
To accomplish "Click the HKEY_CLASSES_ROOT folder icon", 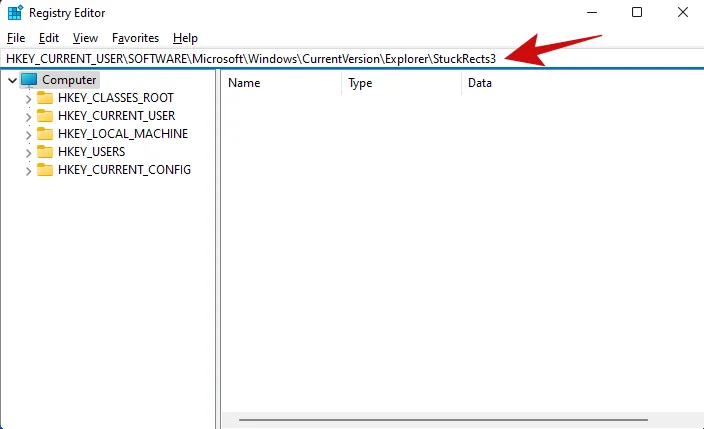I will coord(45,98).
